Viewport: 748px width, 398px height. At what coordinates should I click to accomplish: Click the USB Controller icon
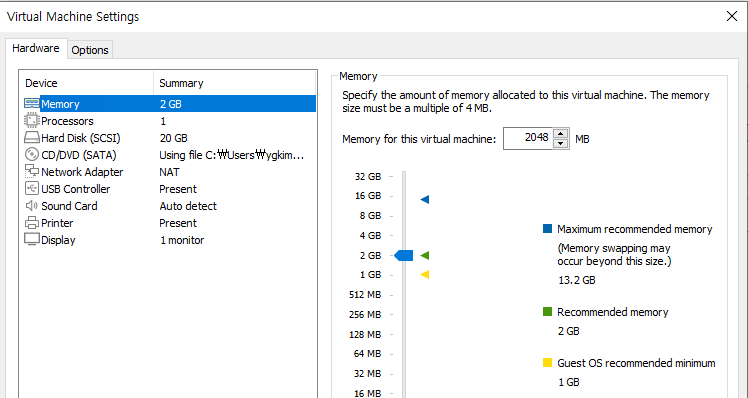click(32, 189)
